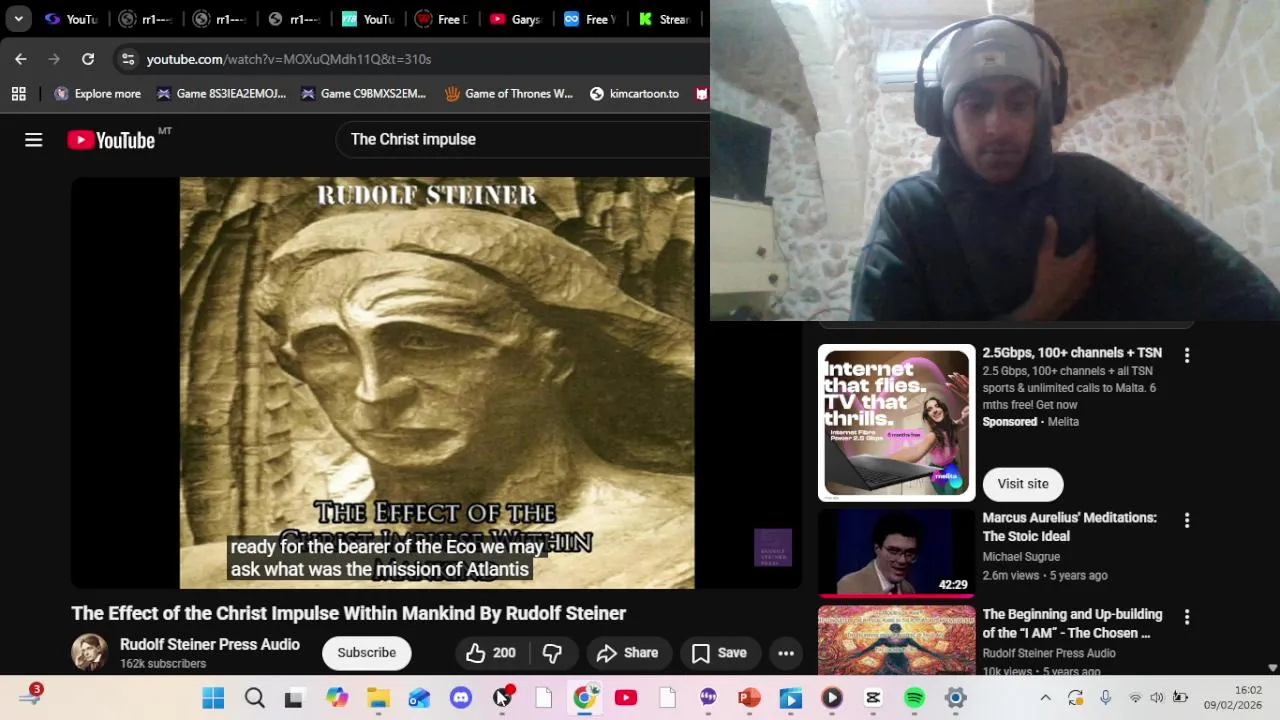
Task: Click the purple channel watermark on the video
Action: click(x=773, y=548)
